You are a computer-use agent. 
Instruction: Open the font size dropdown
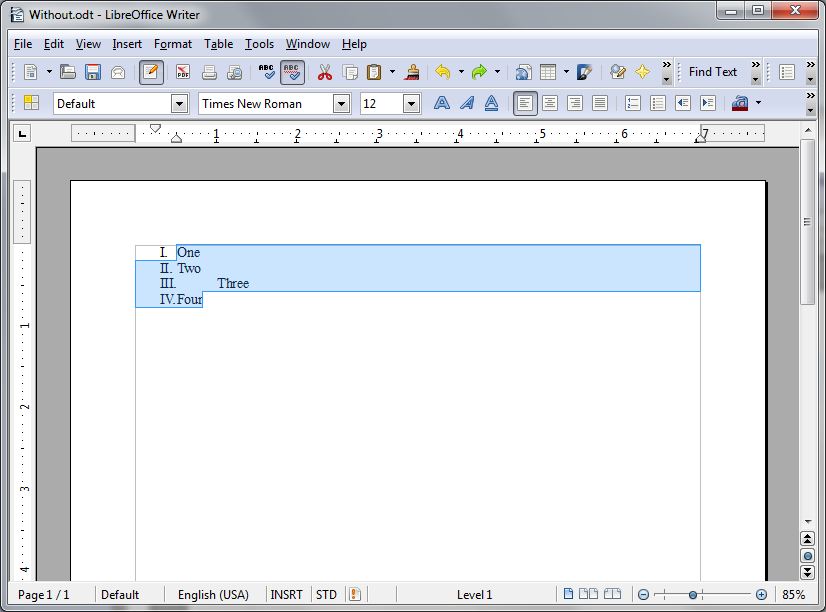411,103
